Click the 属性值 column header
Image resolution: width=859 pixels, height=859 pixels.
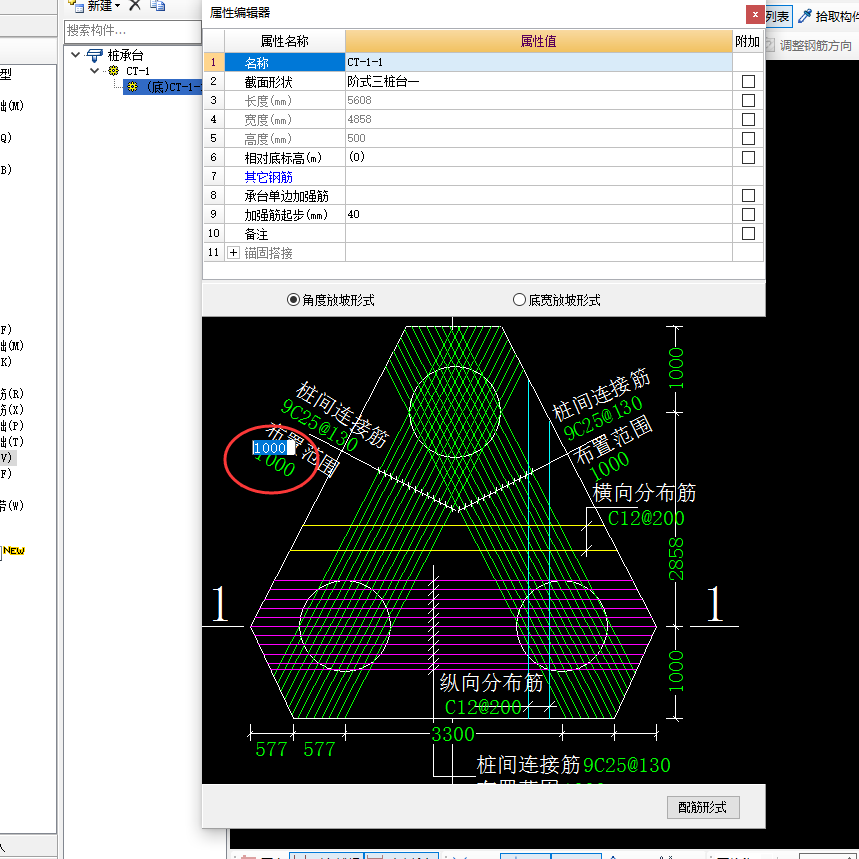pyautogui.click(x=539, y=41)
